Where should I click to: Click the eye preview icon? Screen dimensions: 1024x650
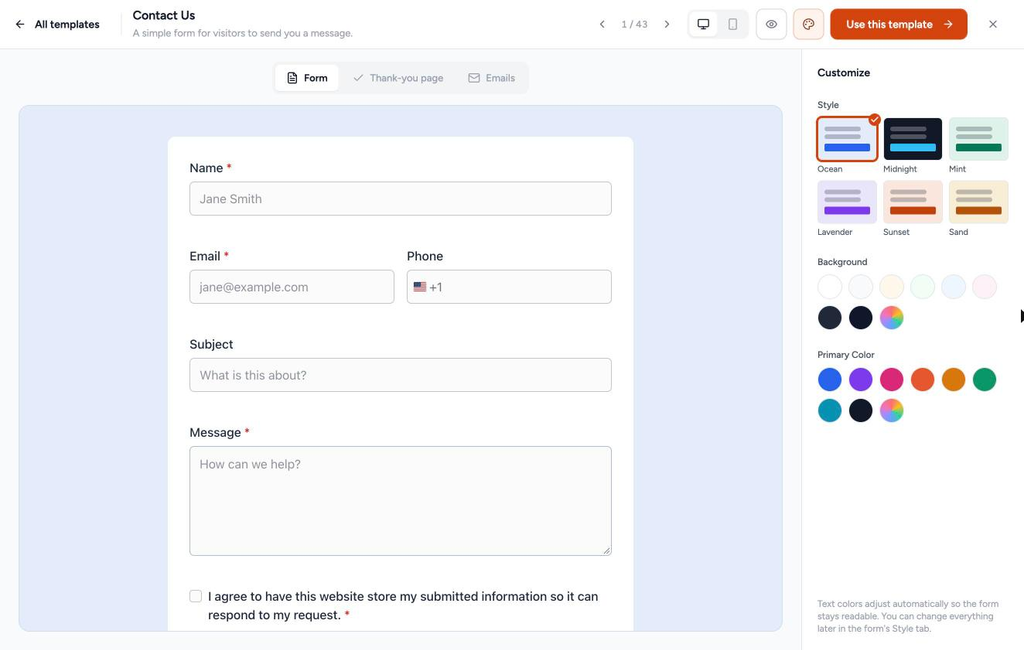pos(771,24)
